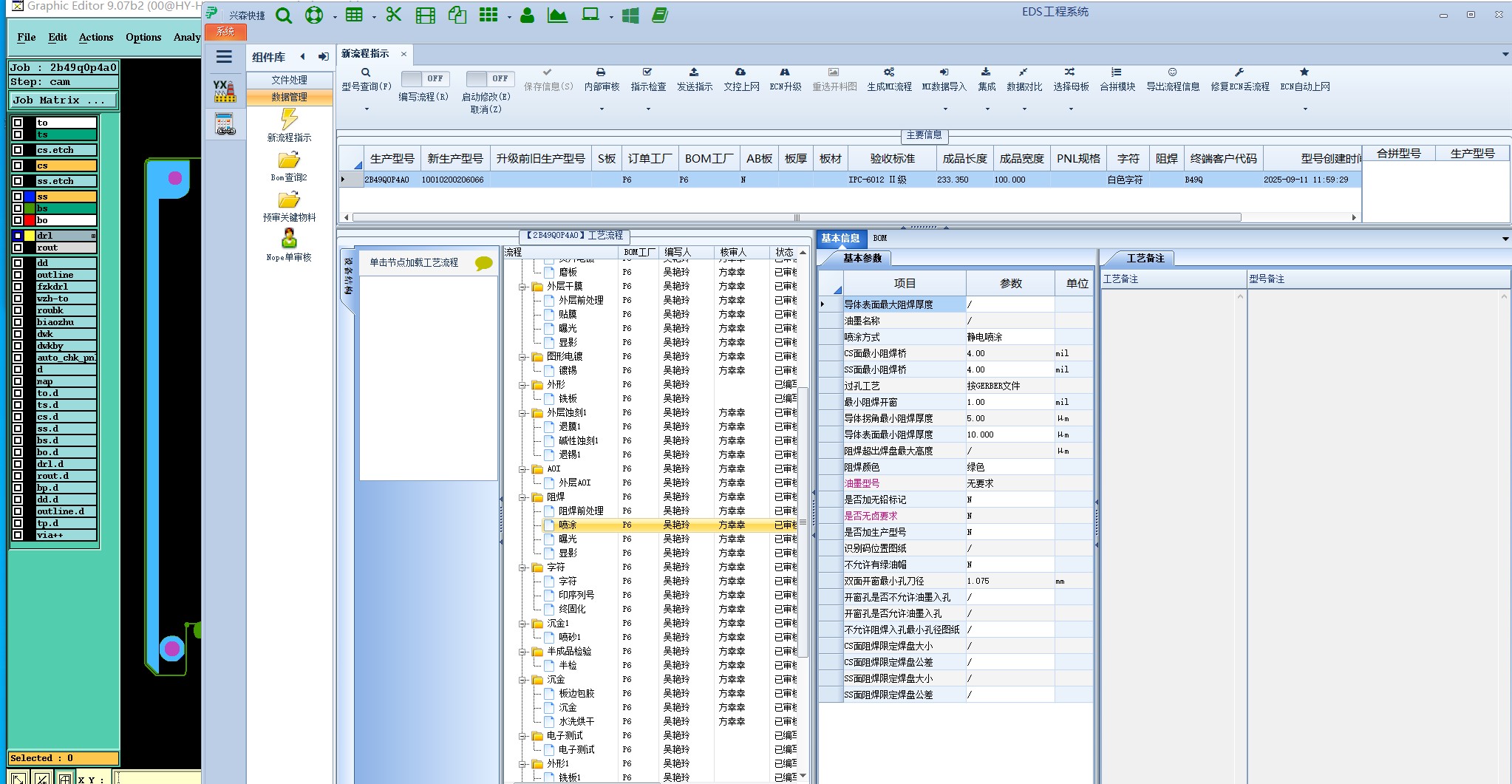Viewport: 1512px width, 784px height.
Task: Collapse the 阻焊 folder node
Action: (x=522, y=497)
